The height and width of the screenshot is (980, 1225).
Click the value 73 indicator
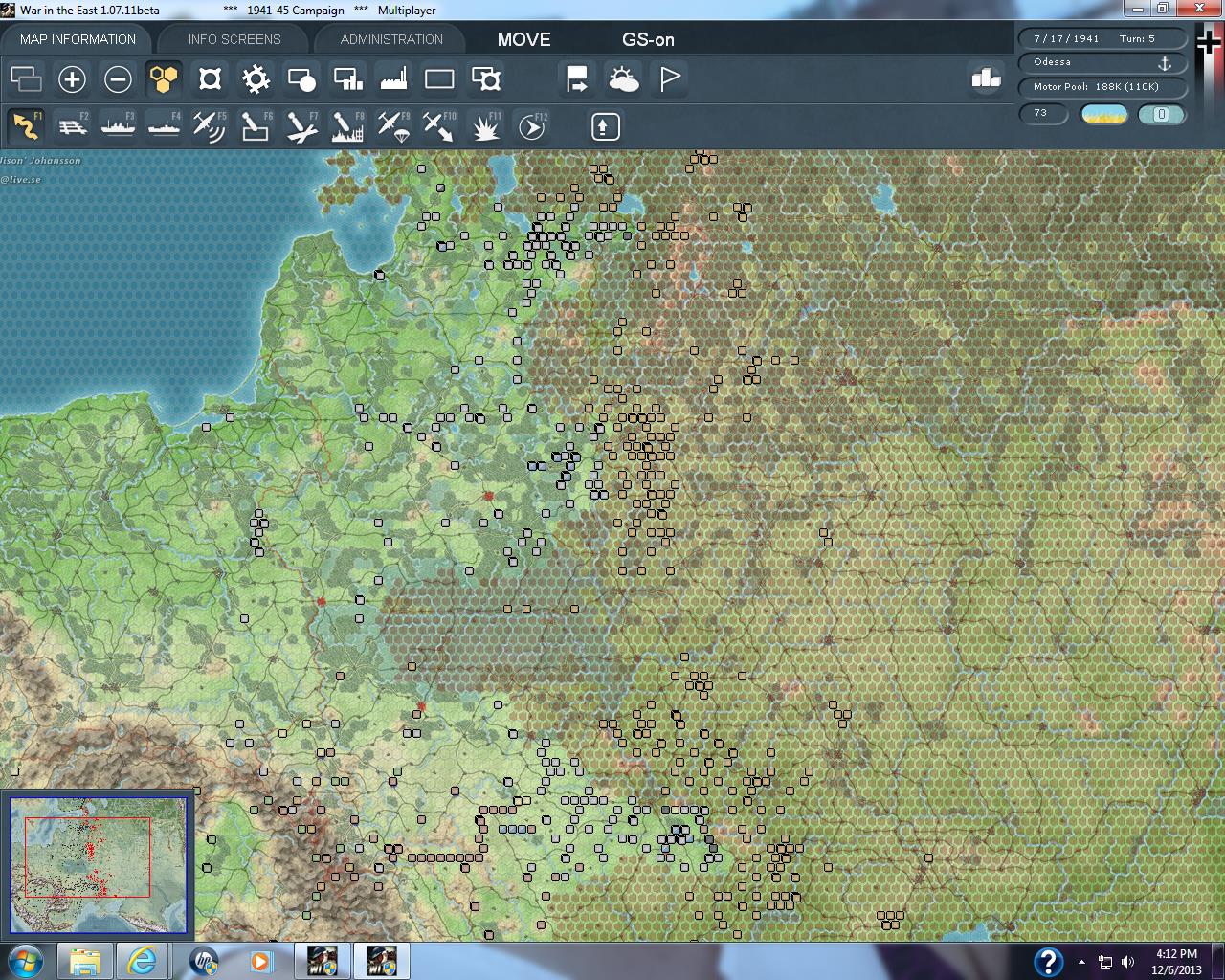(x=1042, y=114)
